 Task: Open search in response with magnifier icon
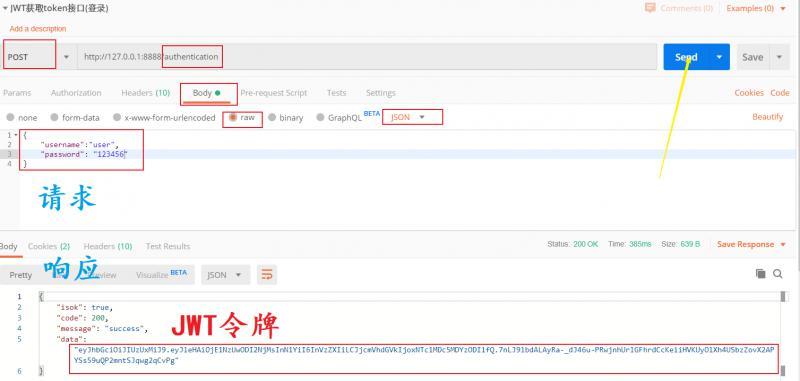pyautogui.click(x=778, y=274)
